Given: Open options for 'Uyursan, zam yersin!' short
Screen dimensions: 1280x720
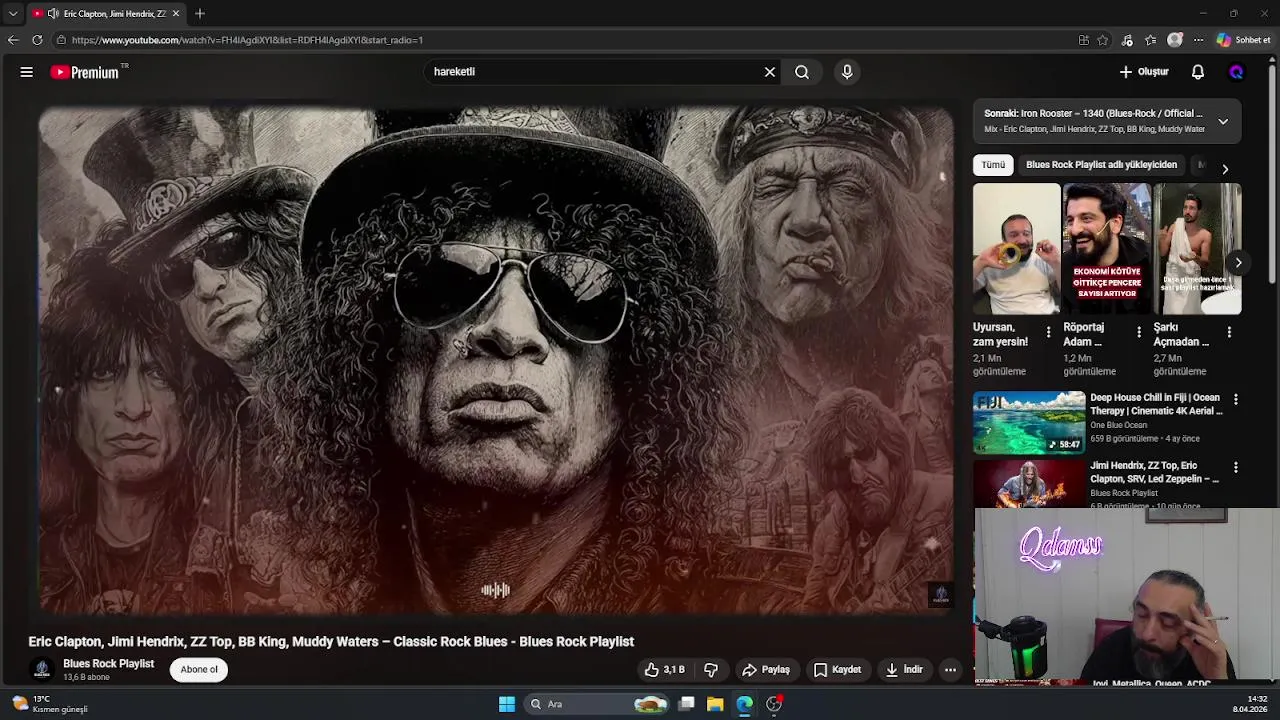Looking at the screenshot, I should click(x=1048, y=332).
